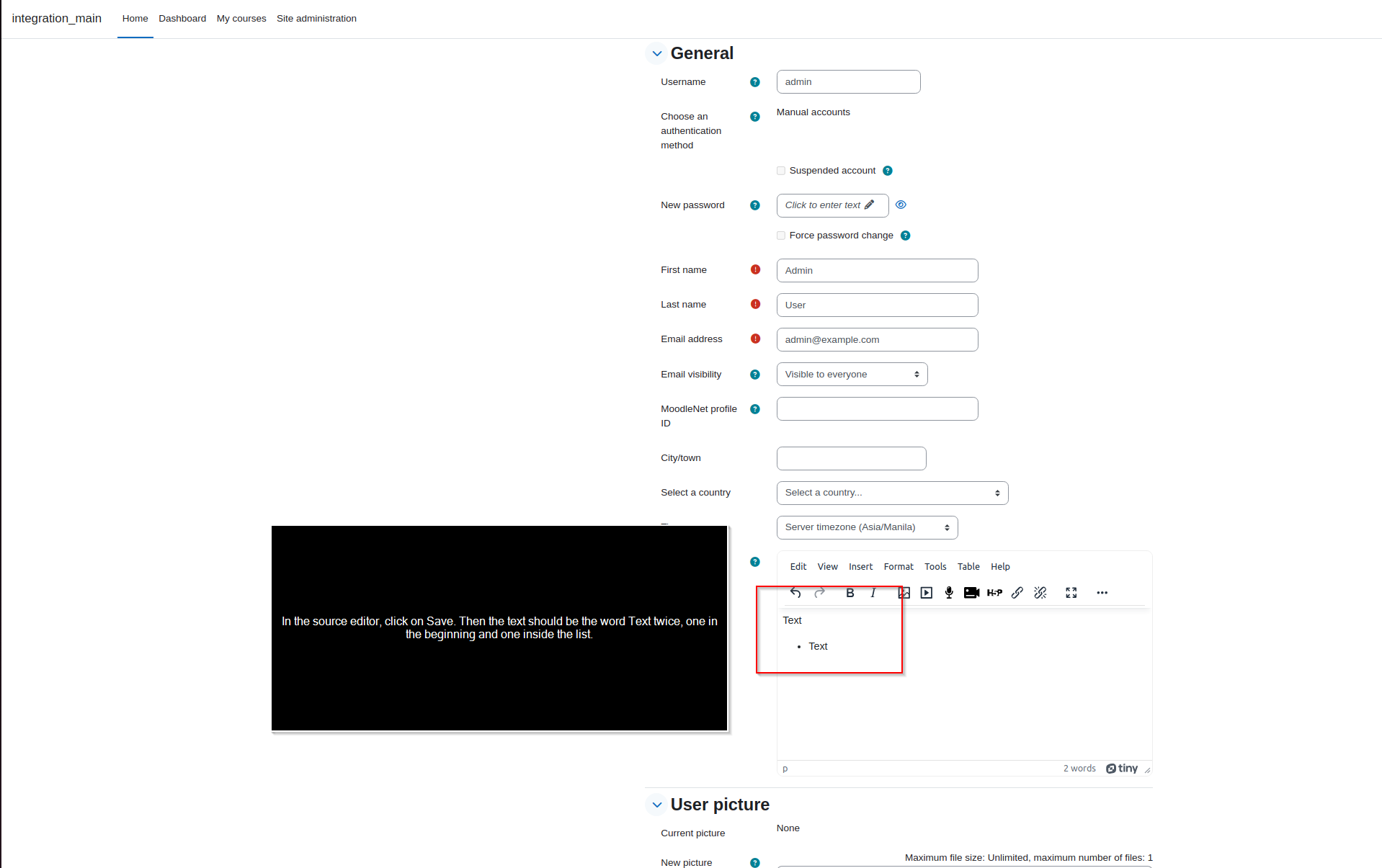Click the integration_main site name
The height and width of the screenshot is (868, 1382).
coord(57,19)
